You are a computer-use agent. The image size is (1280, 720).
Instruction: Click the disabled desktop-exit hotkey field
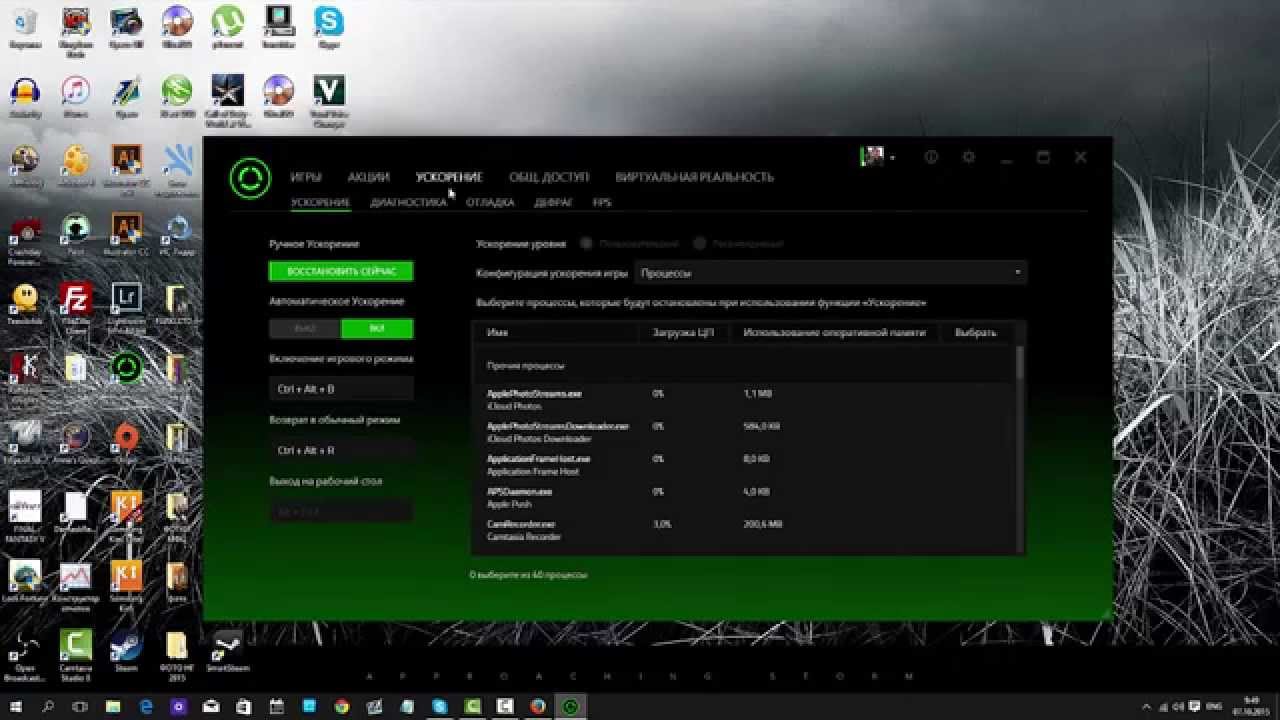click(341, 512)
